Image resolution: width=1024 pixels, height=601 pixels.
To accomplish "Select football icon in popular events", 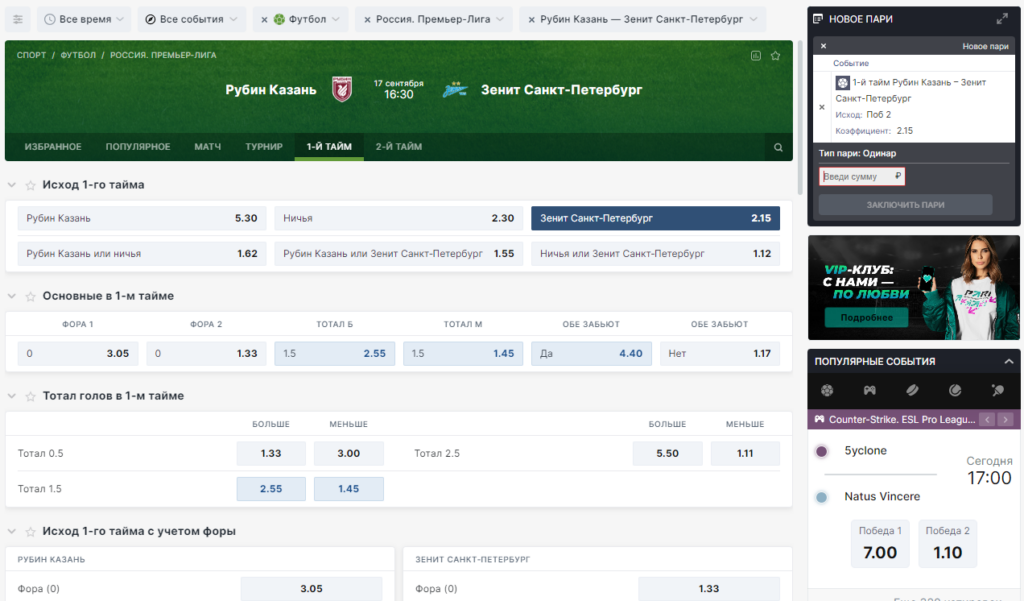I will [827, 390].
